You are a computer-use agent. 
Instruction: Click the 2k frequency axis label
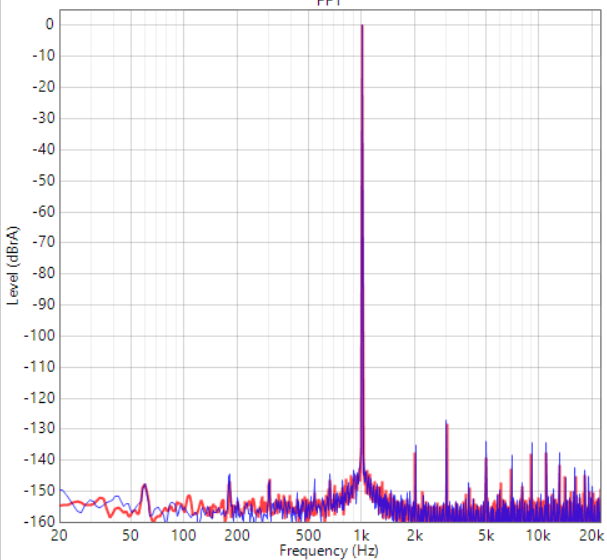[415, 536]
